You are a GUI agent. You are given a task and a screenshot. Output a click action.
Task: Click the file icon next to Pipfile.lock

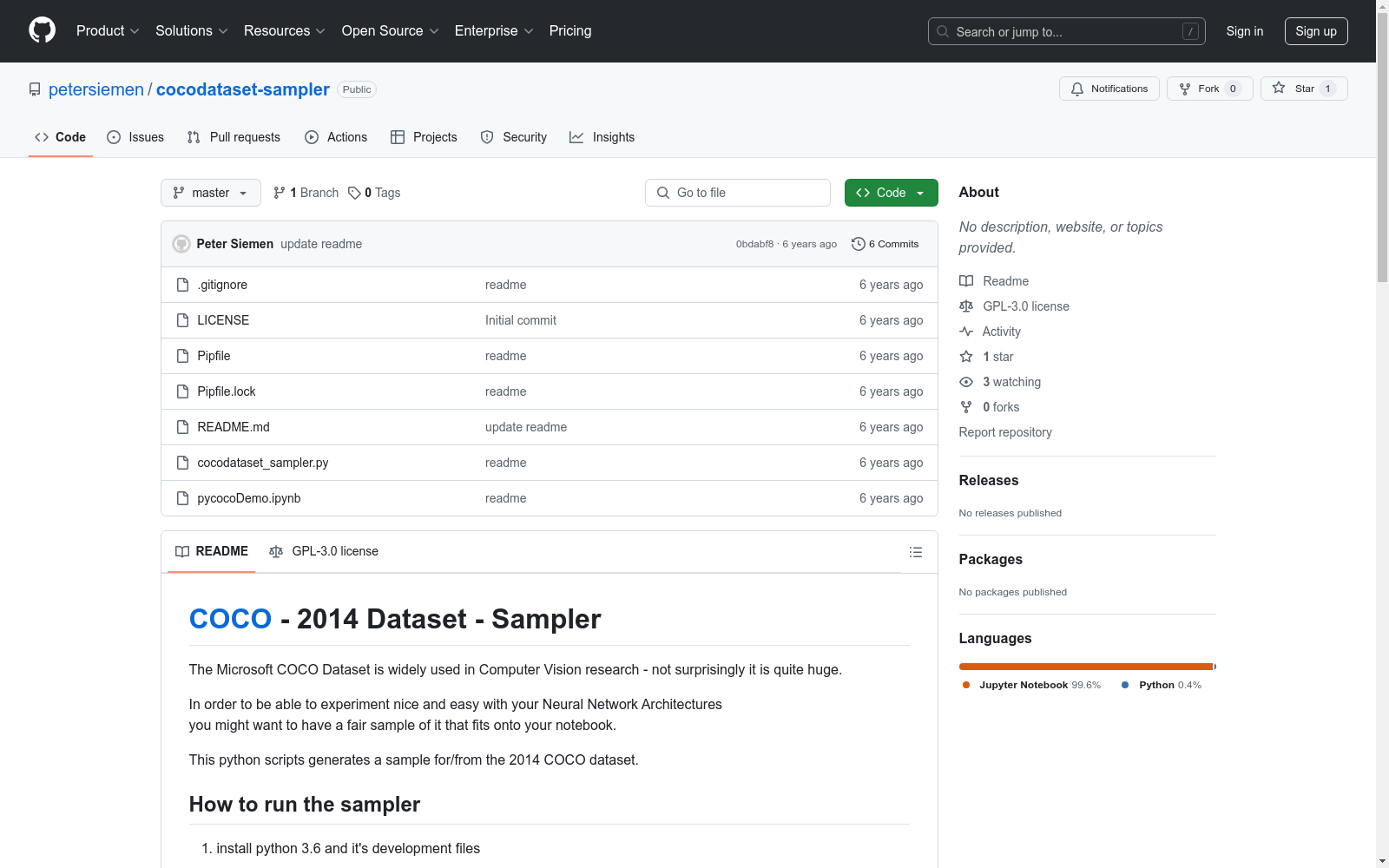click(182, 391)
